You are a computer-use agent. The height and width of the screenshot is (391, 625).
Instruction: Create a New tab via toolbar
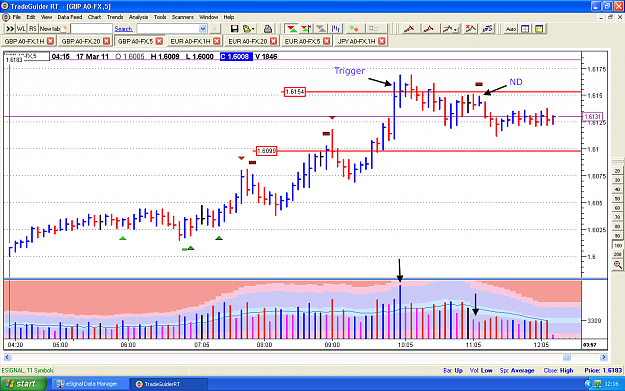coord(53,29)
